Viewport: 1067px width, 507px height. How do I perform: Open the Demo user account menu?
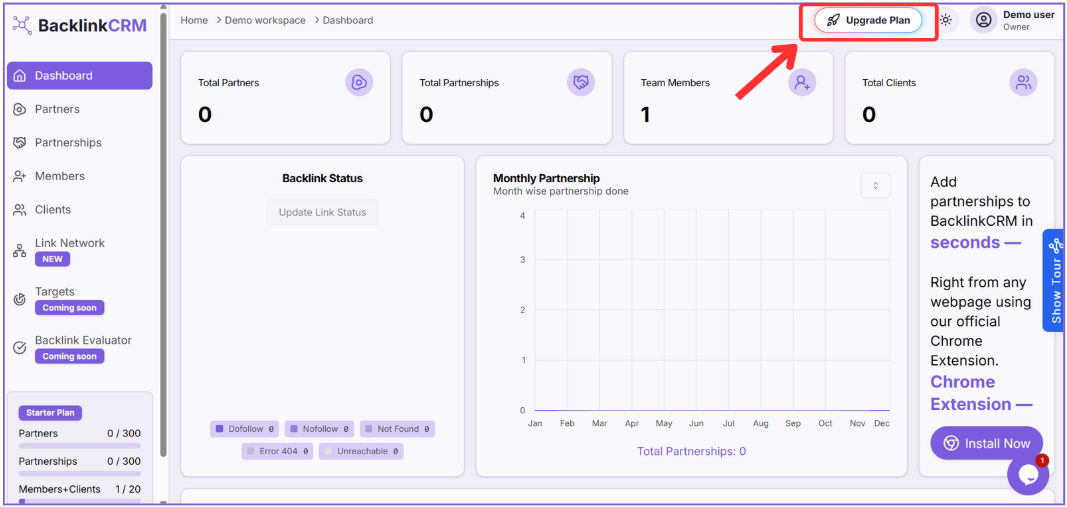[x=1028, y=20]
